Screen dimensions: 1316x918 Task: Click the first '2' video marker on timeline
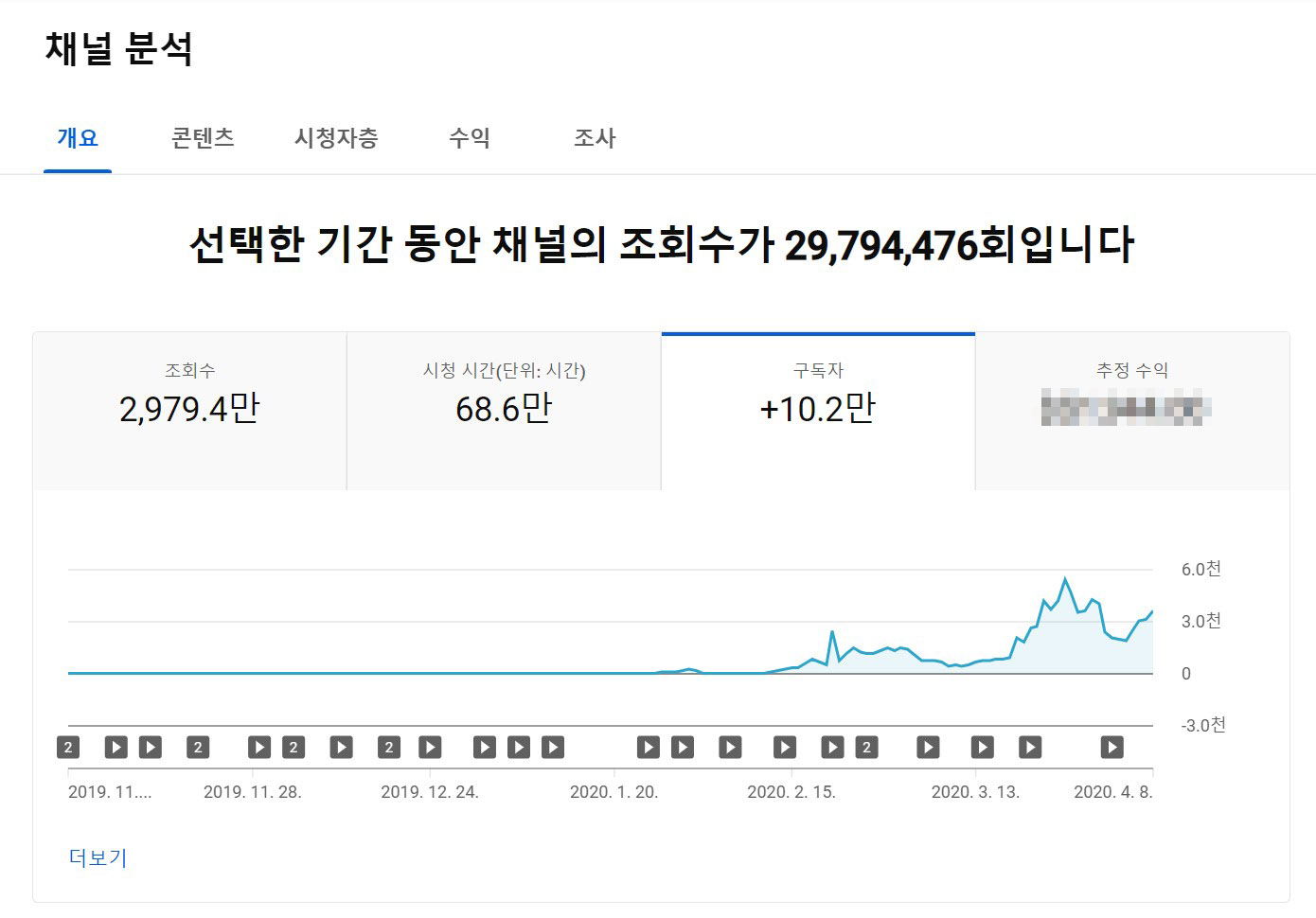point(68,748)
